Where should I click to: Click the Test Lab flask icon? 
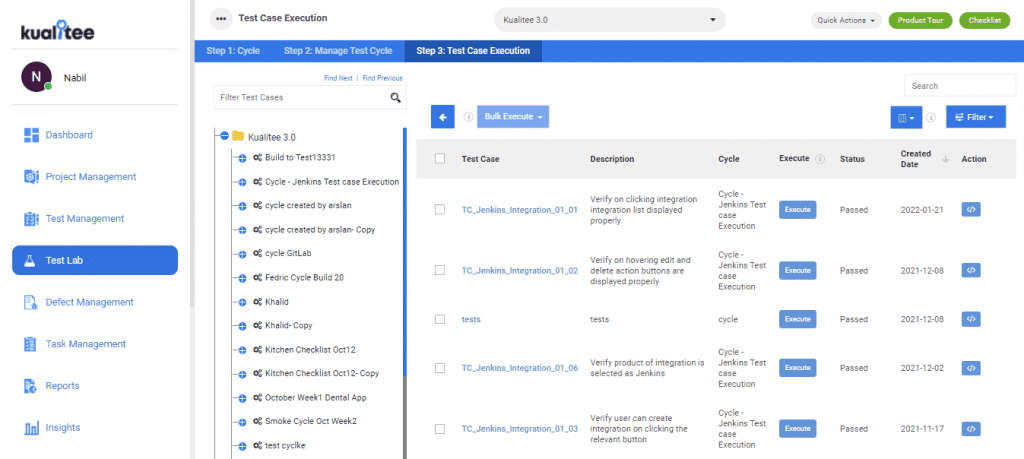(29, 261)
